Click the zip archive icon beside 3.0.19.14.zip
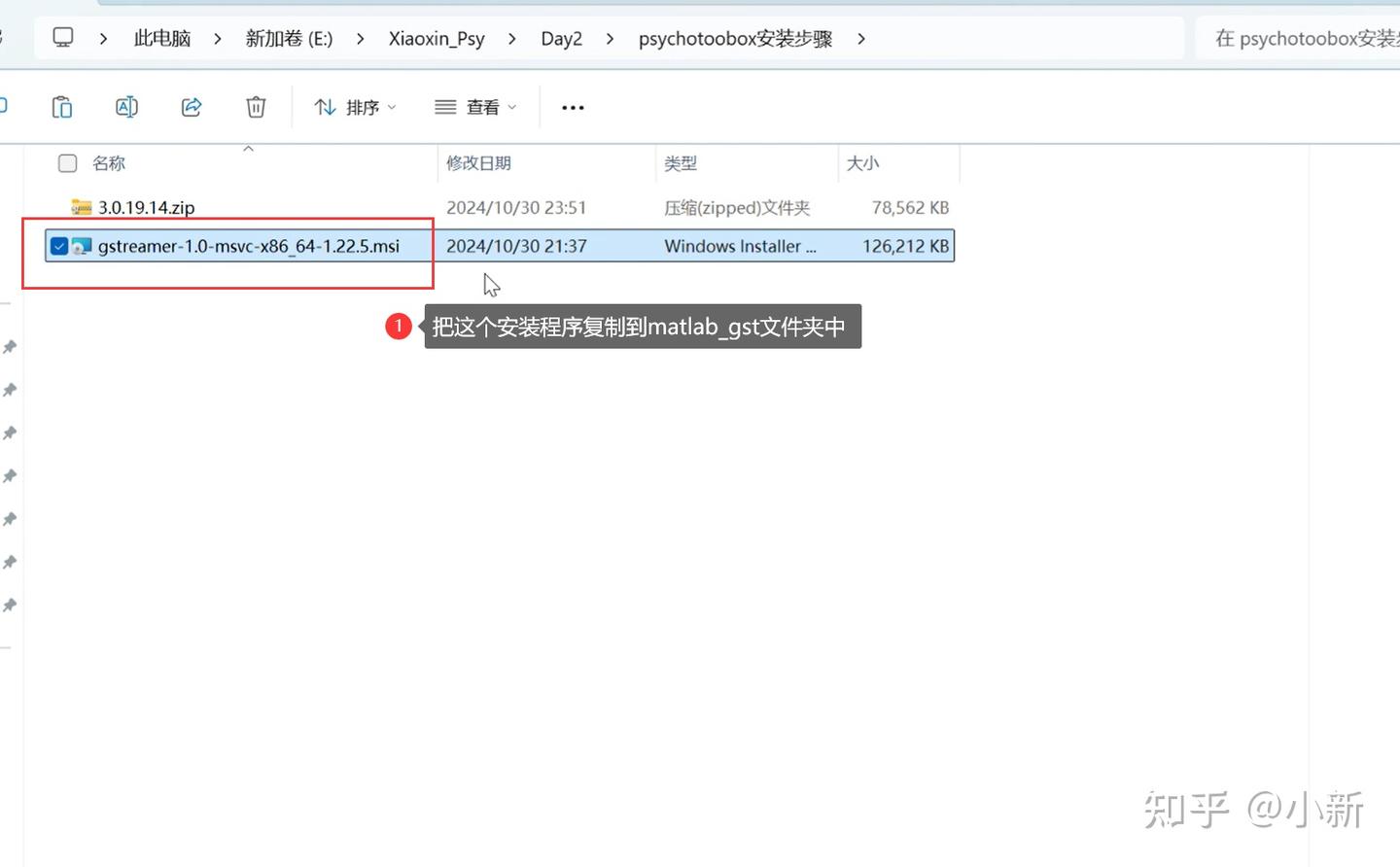This screenshot has height=867, width=1400. (83, 207)
